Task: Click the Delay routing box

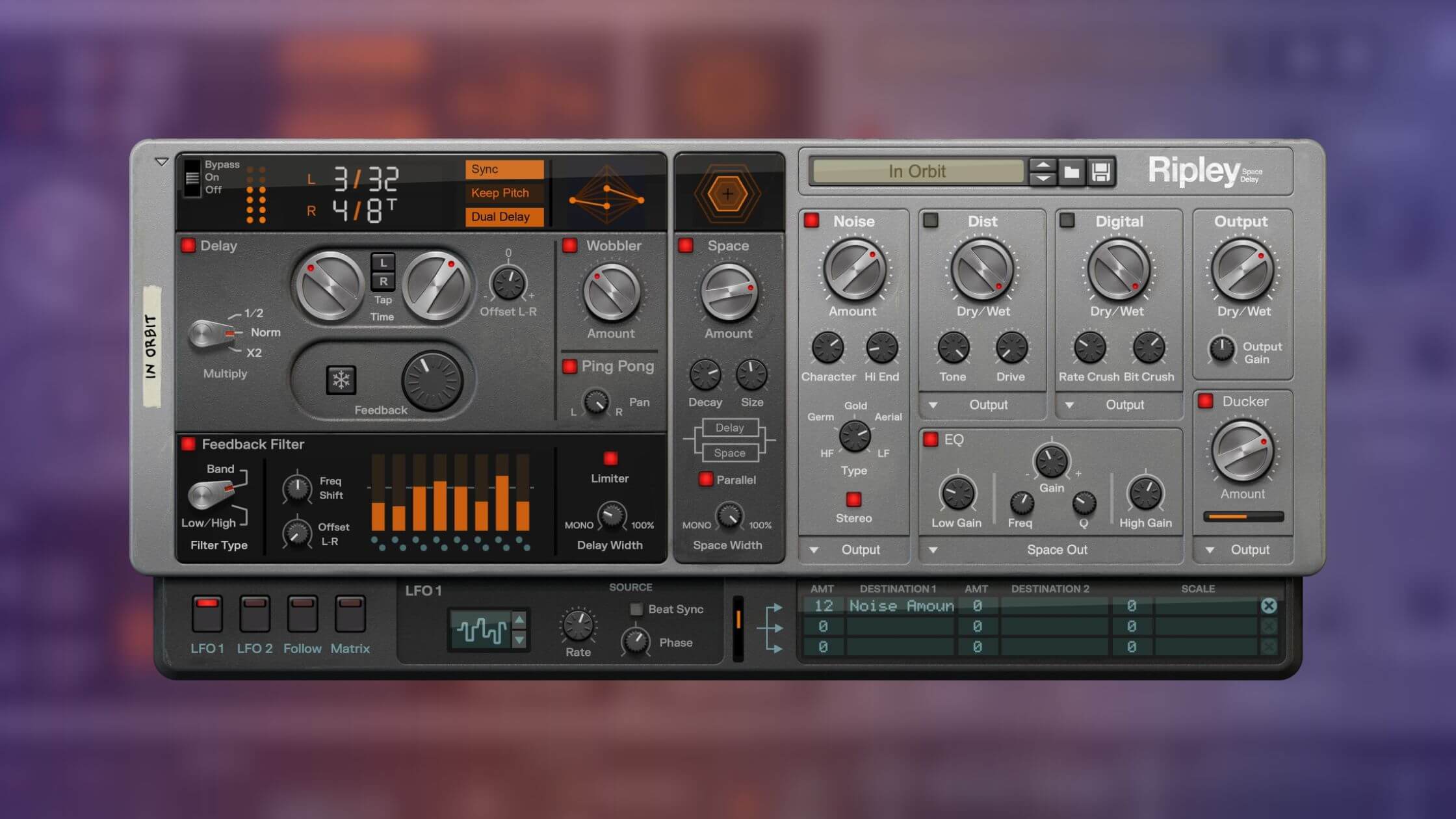Action: coord(730,428)
